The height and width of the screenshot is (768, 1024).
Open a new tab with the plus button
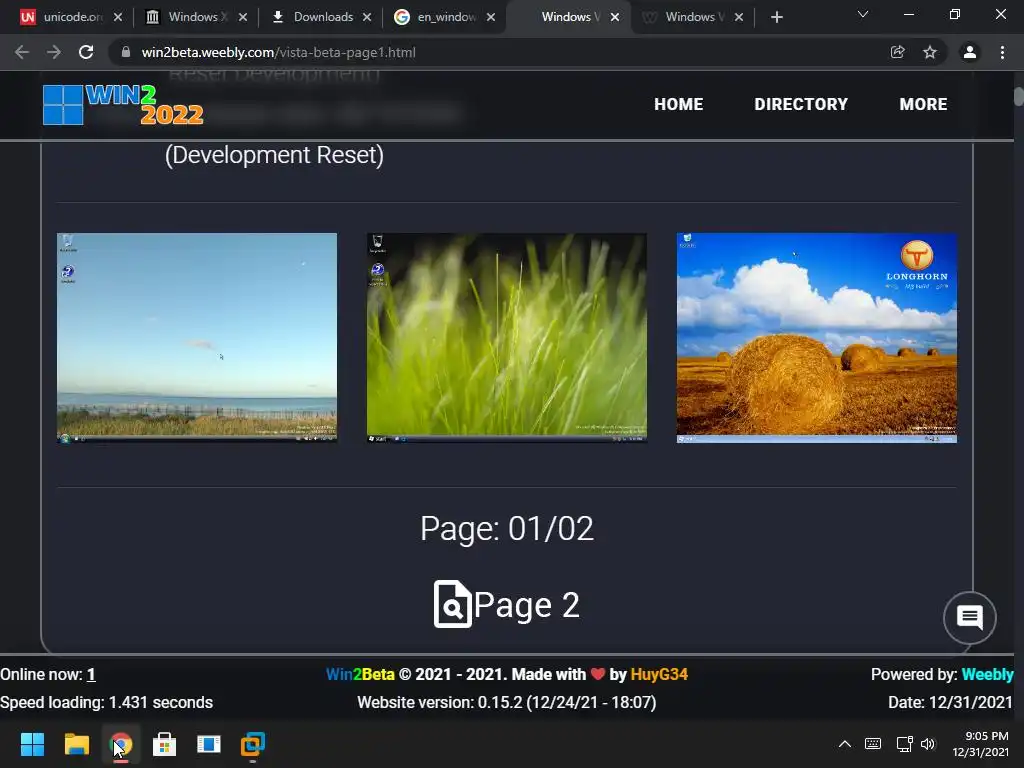(776, 17)
